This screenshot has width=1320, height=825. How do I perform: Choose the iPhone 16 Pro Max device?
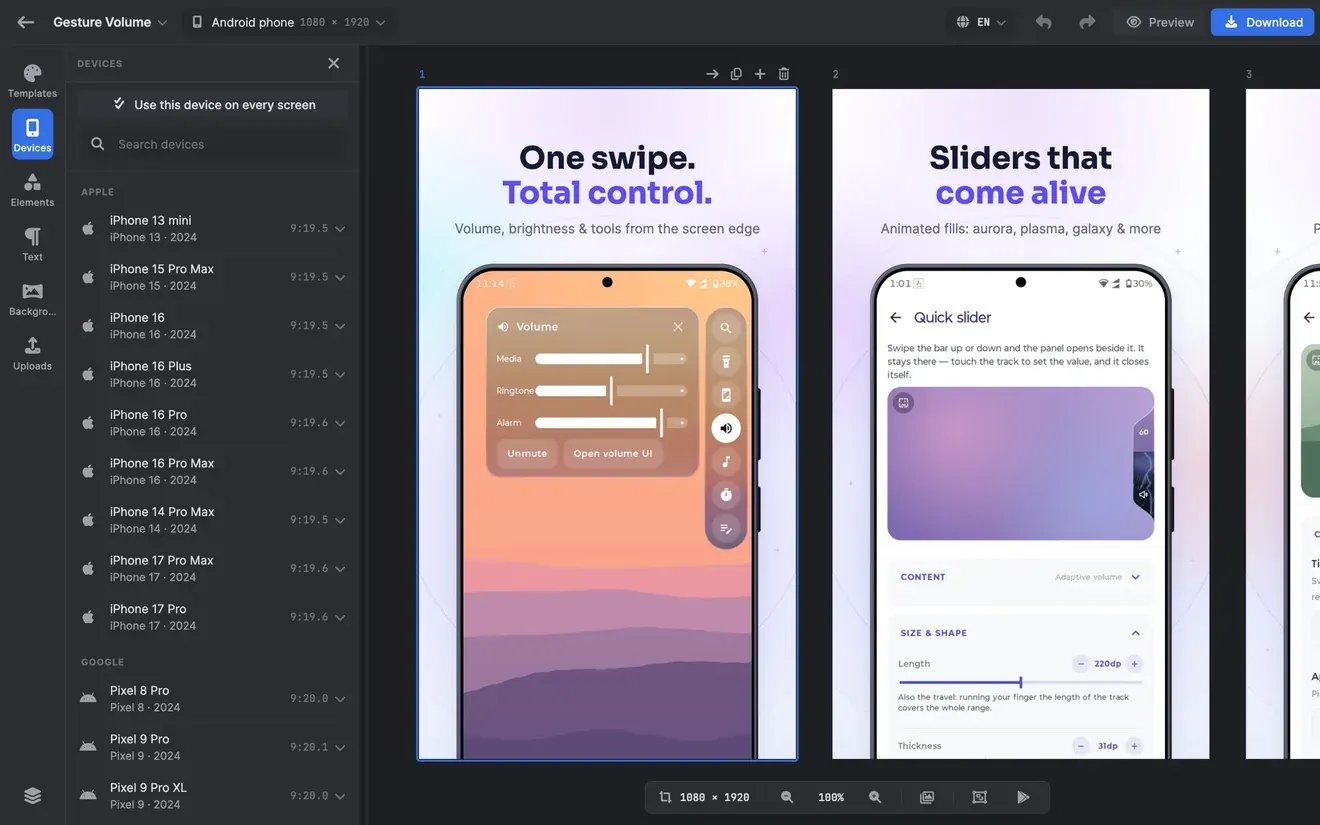[212, 471]
